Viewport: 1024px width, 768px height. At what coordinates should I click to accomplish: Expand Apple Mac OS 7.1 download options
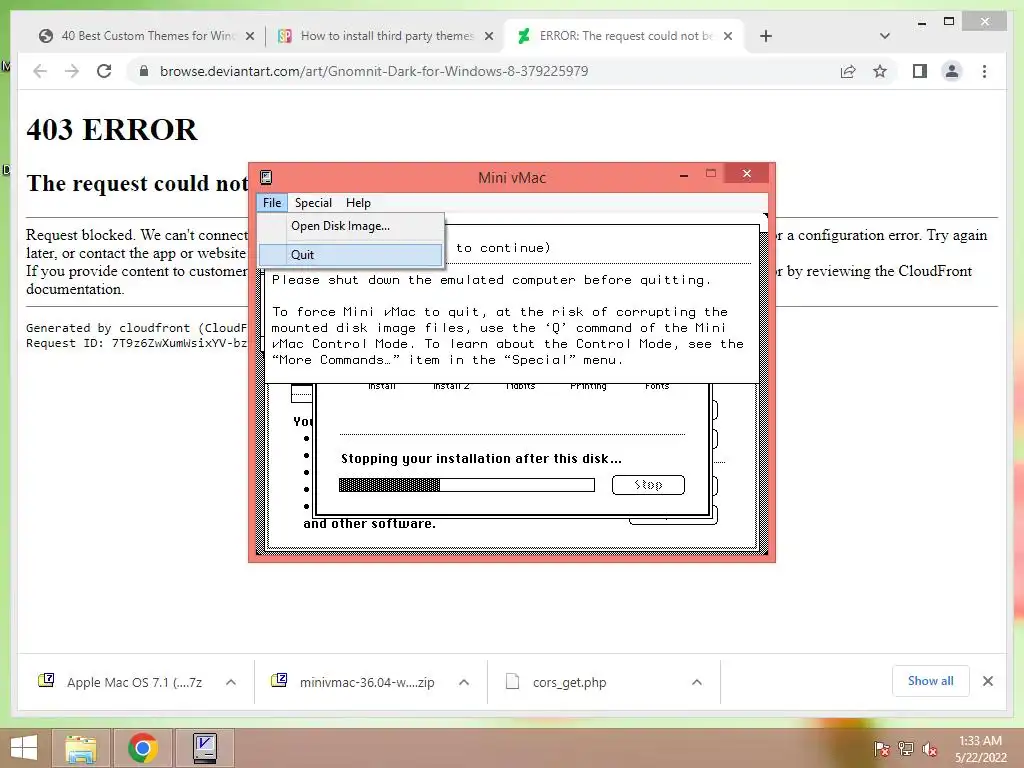[x=231, y=682]
